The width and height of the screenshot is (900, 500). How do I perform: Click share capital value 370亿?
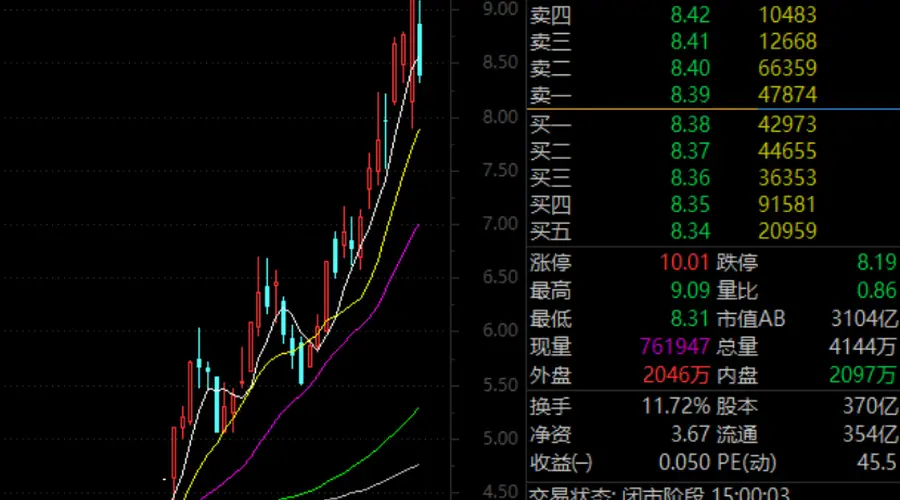[x=870, y=406]
